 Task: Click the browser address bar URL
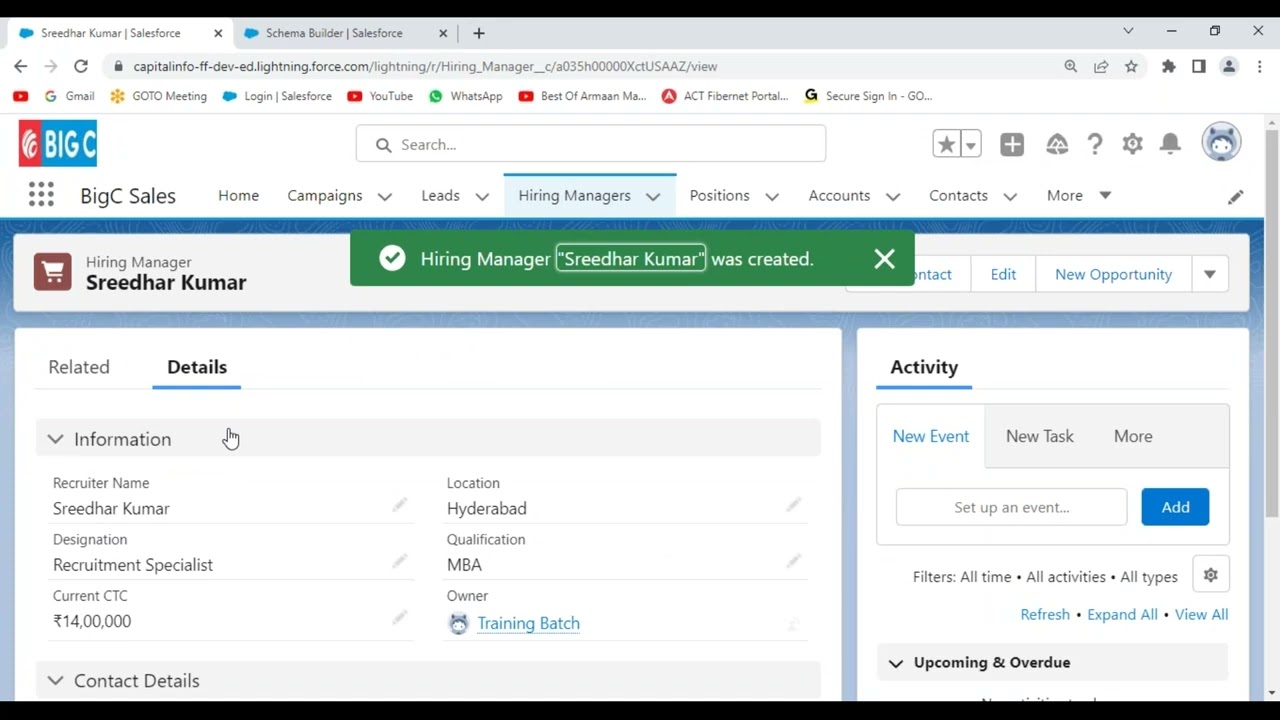(x=425, y=66)
